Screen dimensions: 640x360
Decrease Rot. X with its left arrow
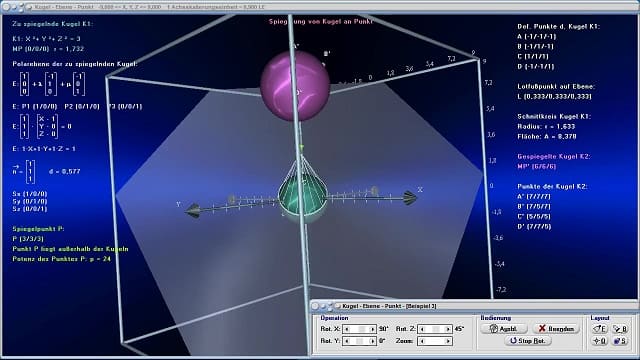[347, 329]
